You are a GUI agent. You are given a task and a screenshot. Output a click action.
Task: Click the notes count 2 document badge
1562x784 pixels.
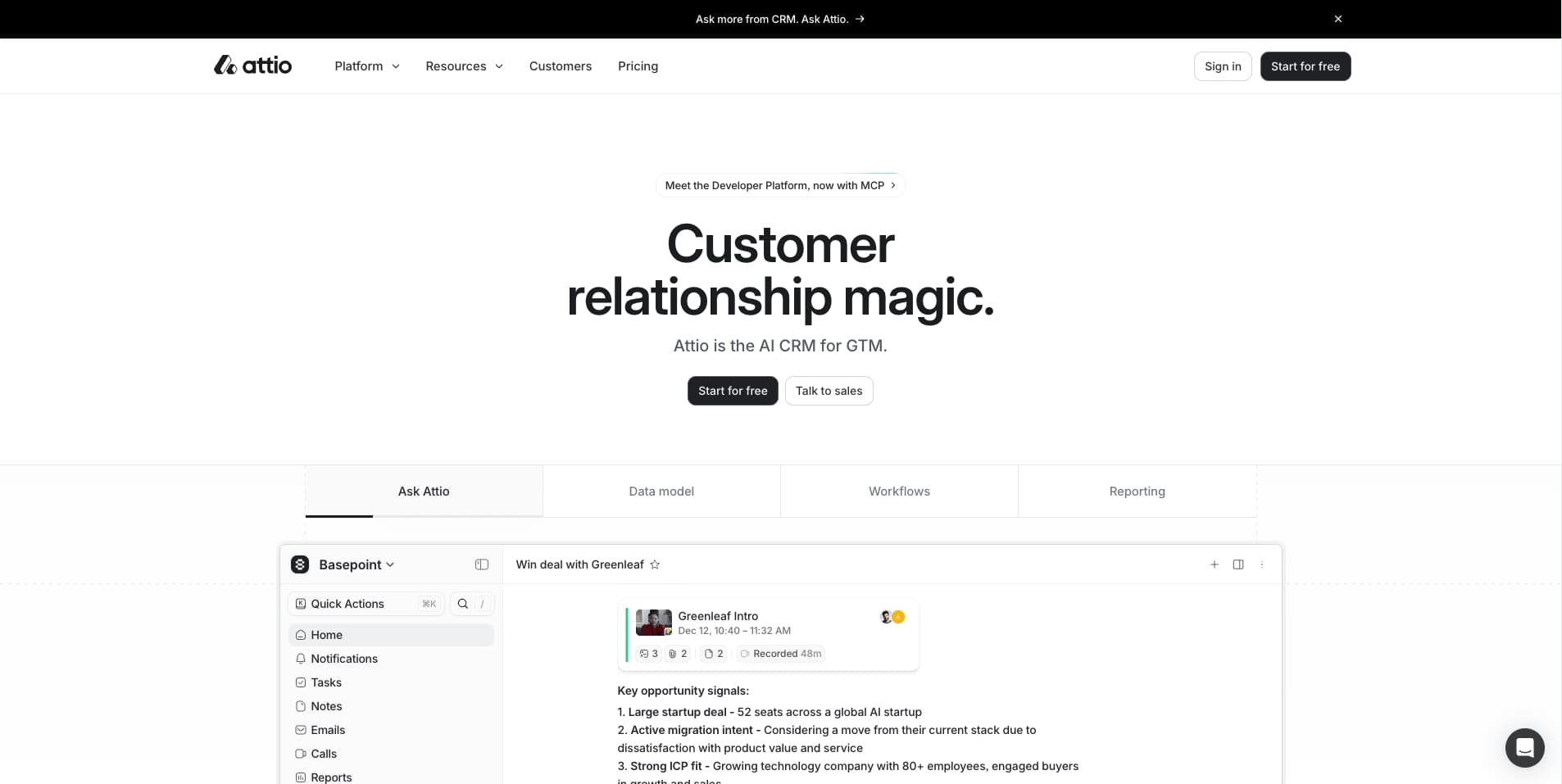tap(714, 654)
